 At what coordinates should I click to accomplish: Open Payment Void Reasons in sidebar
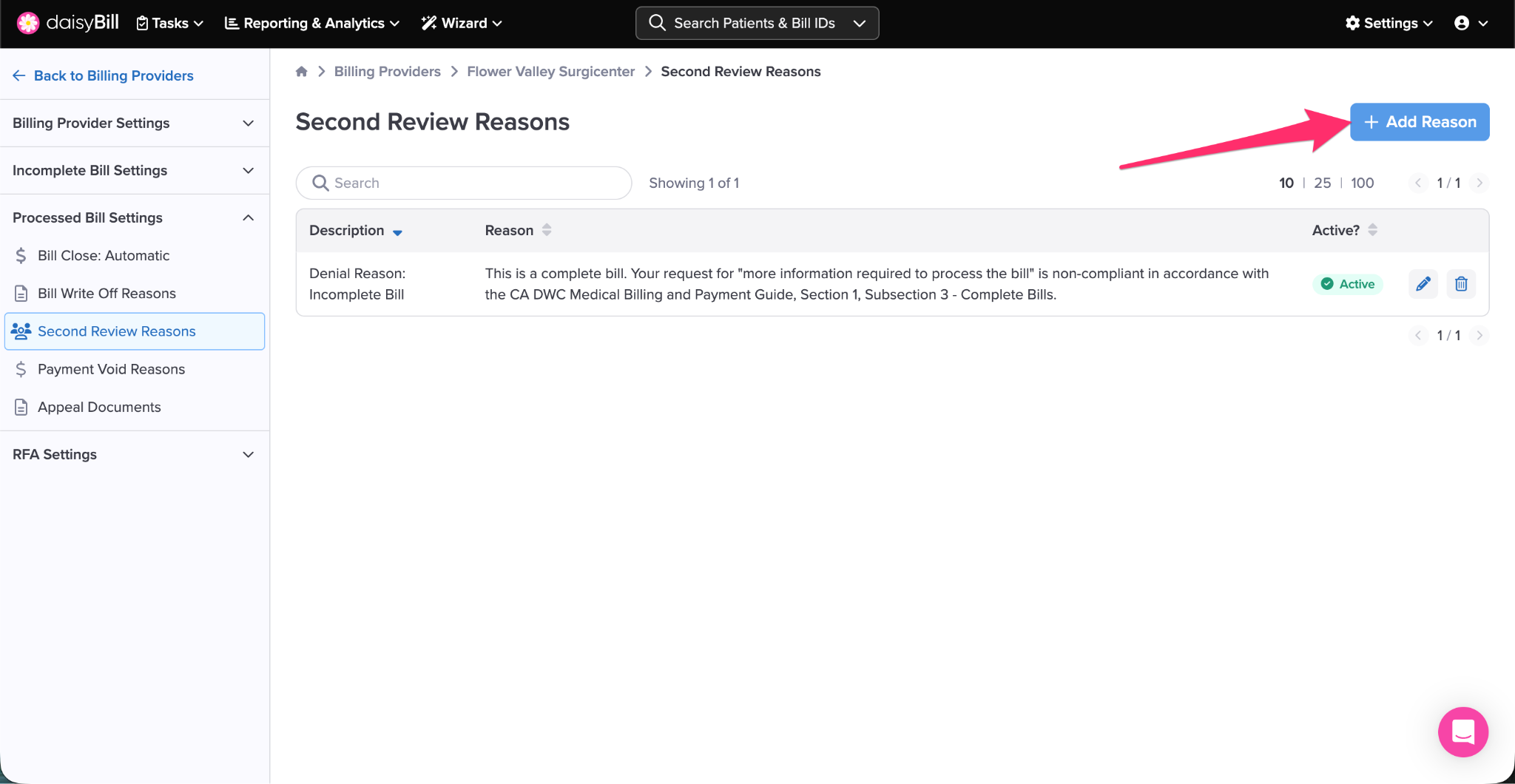tap(111, 369)
